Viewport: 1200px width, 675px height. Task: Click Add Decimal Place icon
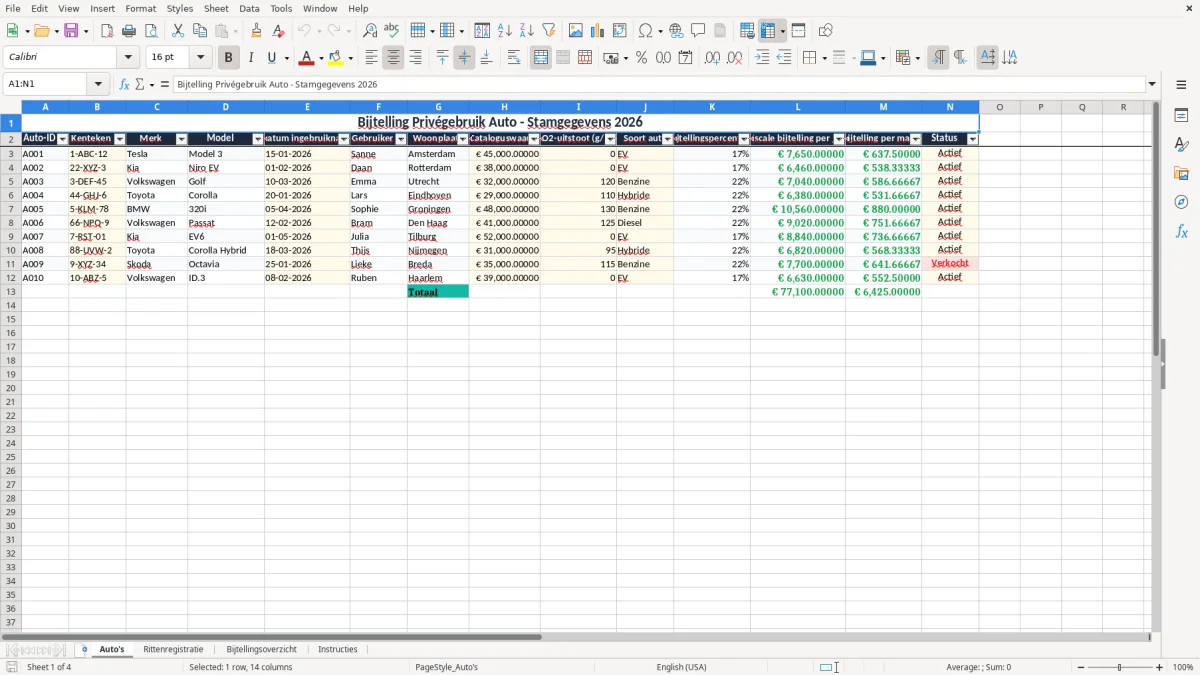click(712, 58)
